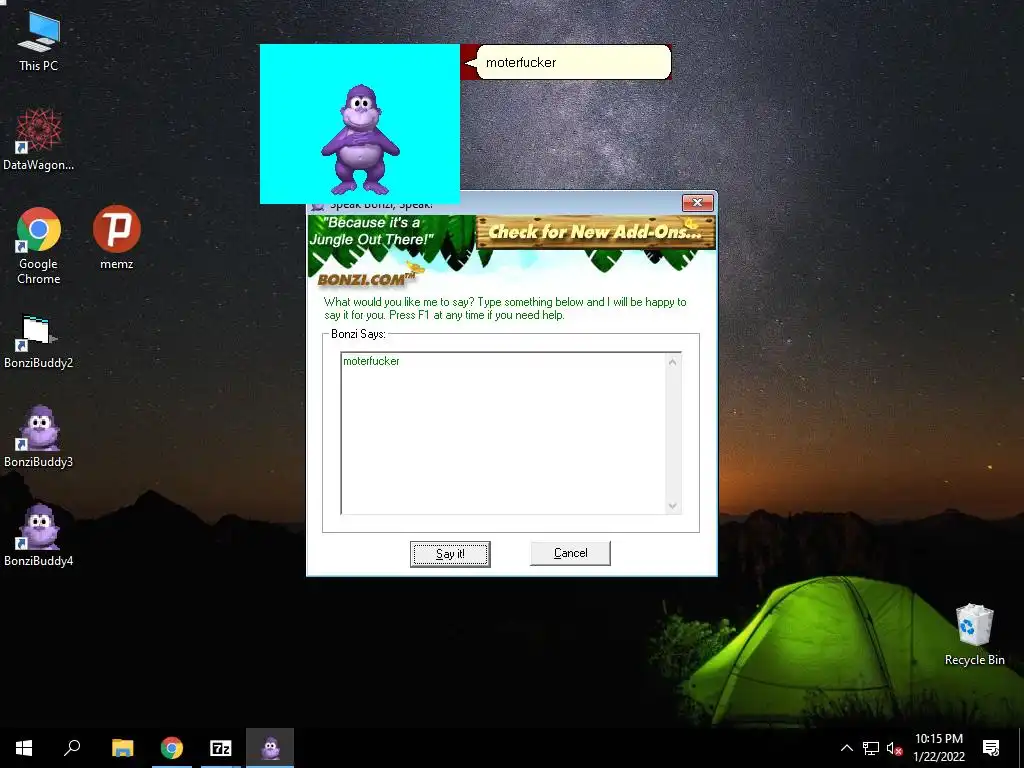1024x768 pixels.
Task: Open 7-Zip from the taskbar
Action: [x=221, y=748]
